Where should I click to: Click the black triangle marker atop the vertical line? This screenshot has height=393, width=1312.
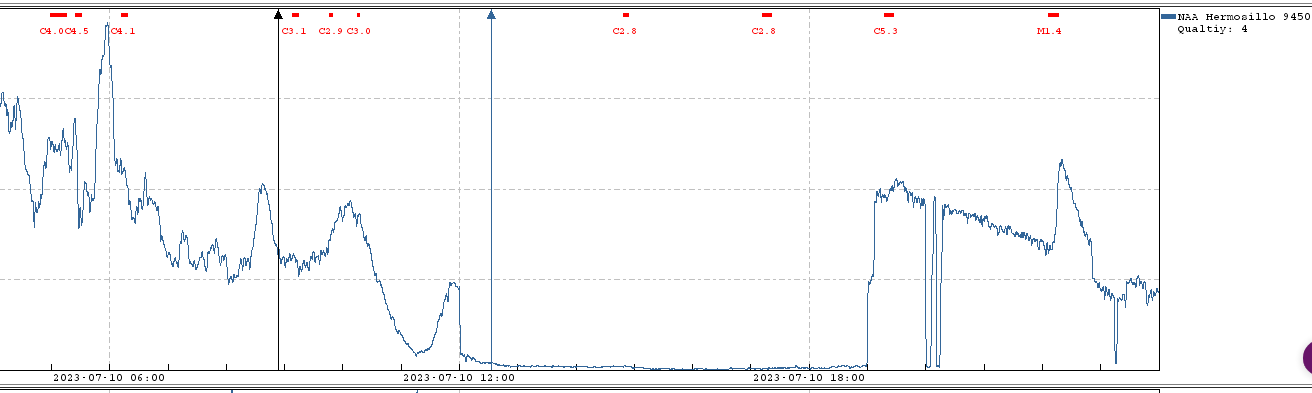tap(278, 14)
